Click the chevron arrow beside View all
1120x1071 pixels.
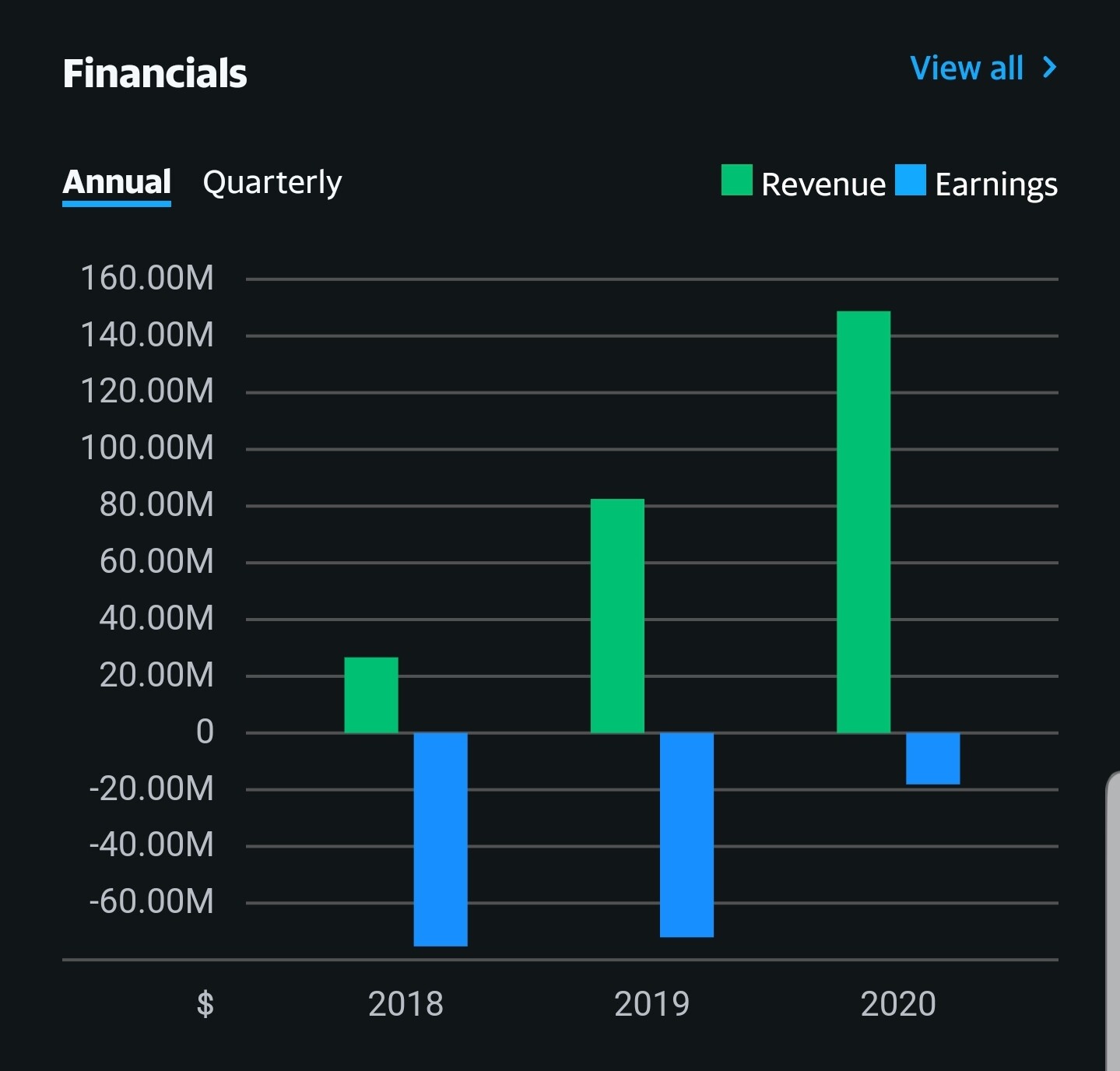[1048, 68]
